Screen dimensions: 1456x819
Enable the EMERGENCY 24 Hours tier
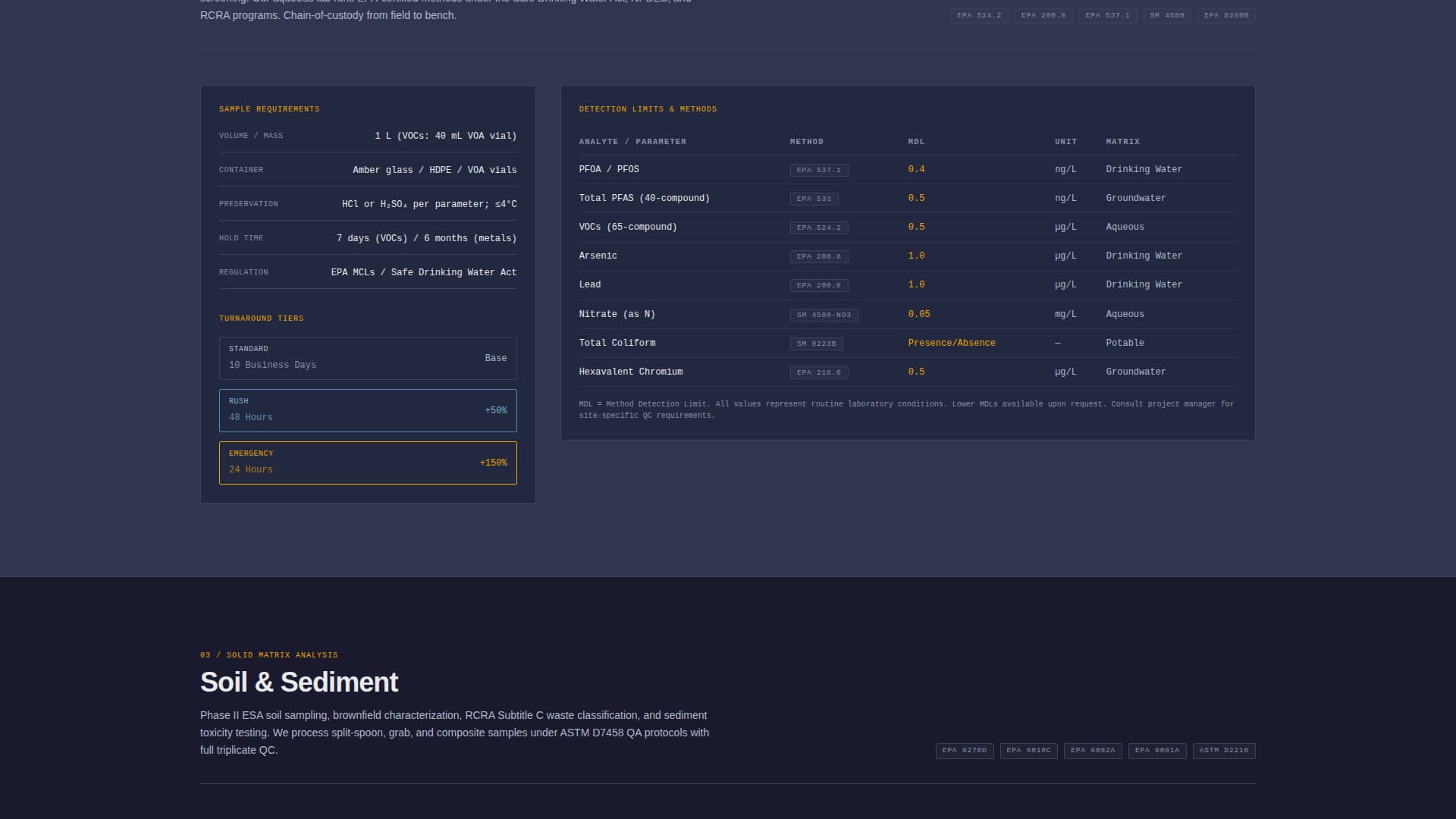pyautogui.click(x=368, y=463)
